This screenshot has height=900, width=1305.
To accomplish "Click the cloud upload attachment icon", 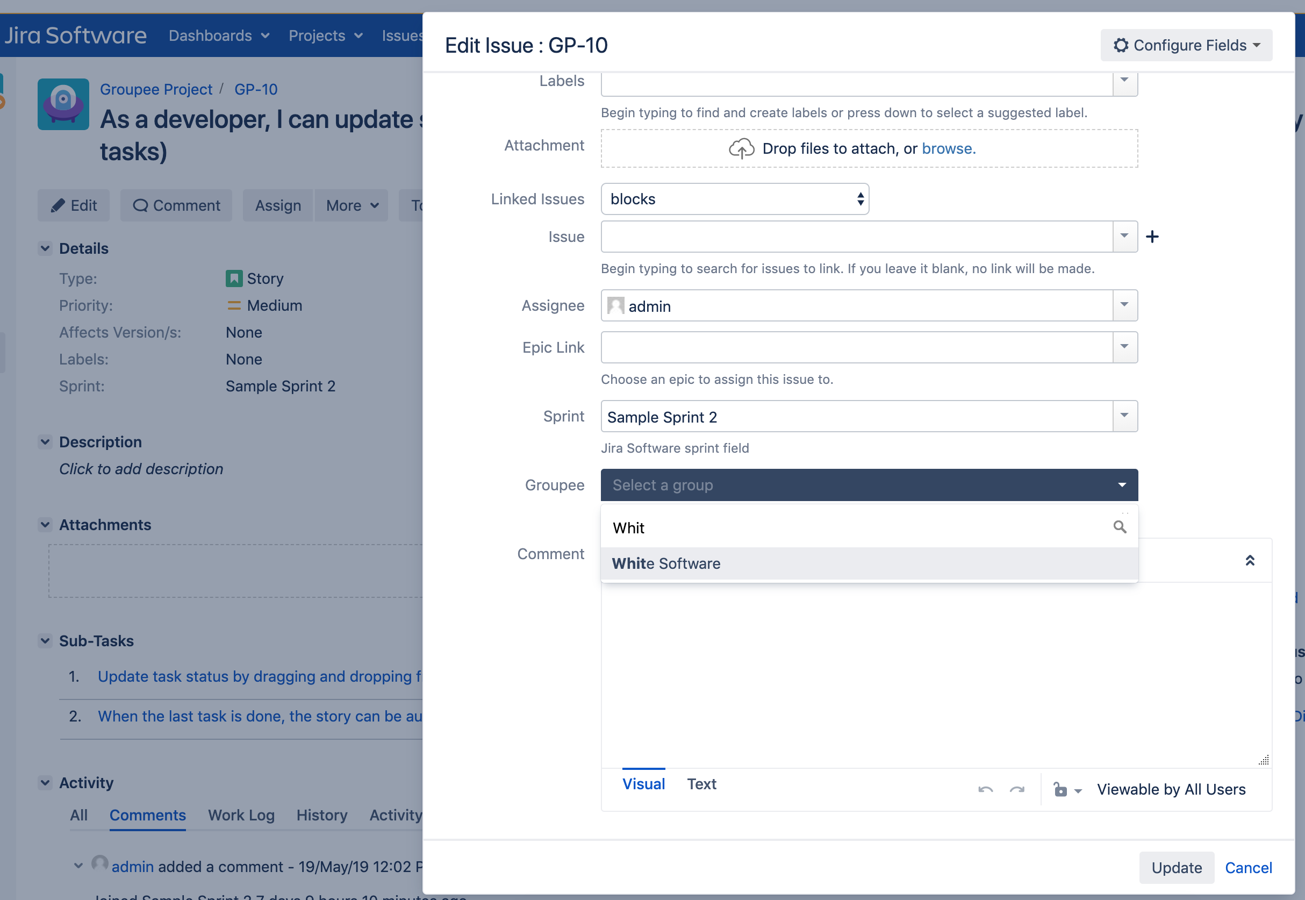I will click(741, 149).
